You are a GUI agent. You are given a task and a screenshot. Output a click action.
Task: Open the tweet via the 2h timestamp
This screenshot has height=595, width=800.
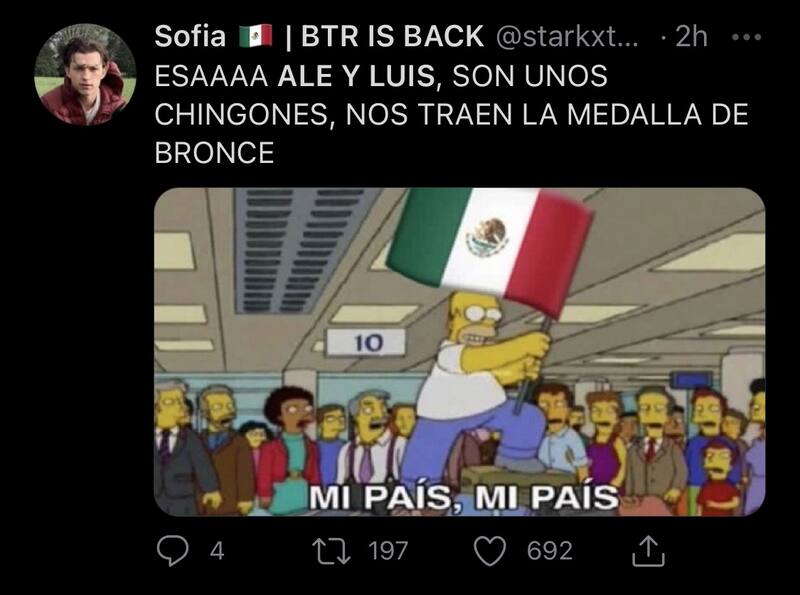click(x=691, y=37)
